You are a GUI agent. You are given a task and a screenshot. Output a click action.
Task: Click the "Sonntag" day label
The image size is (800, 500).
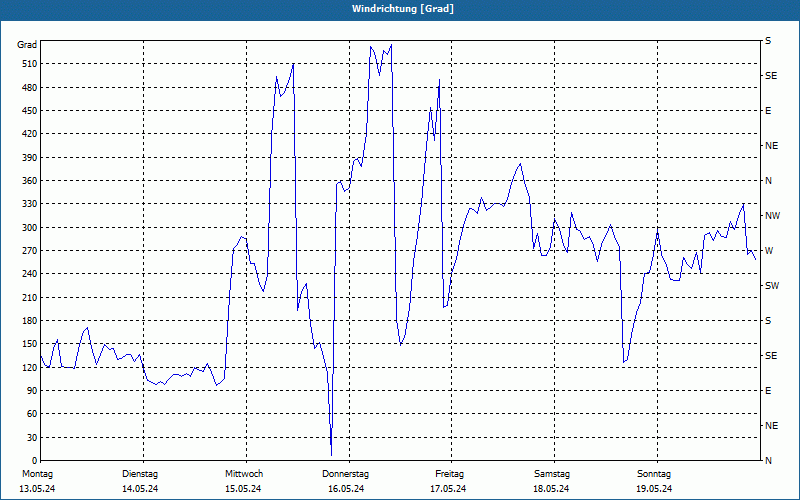tap(654, 474)
